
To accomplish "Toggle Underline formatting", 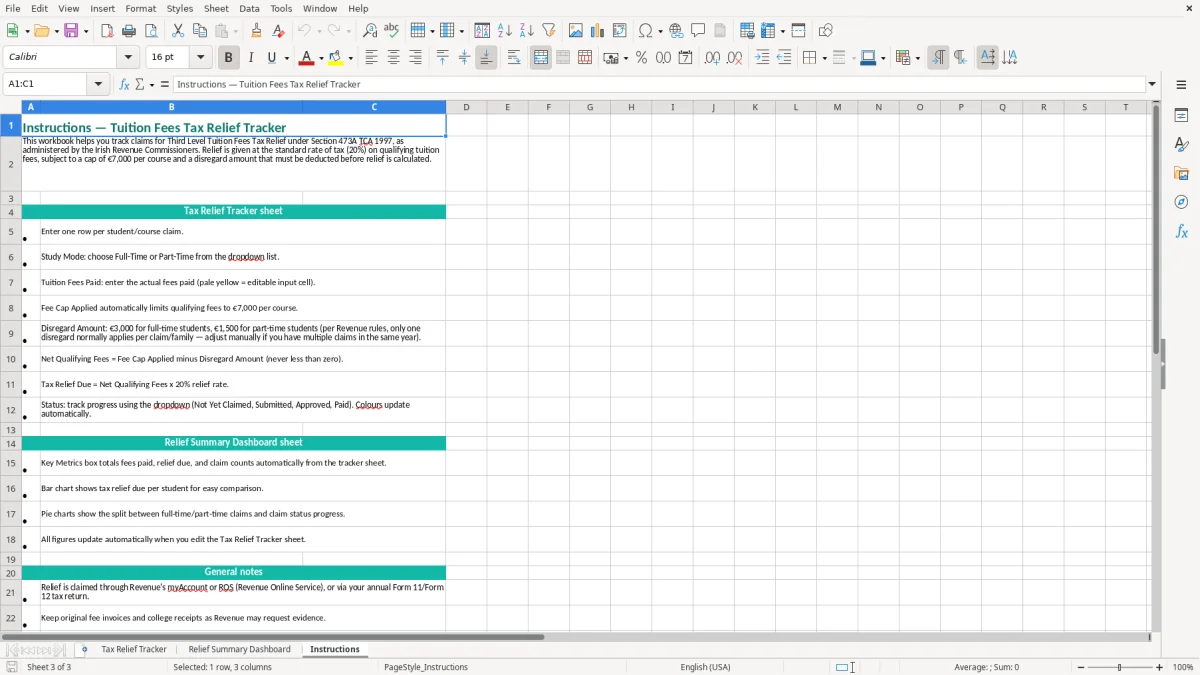I will click(x=272, y=58).
